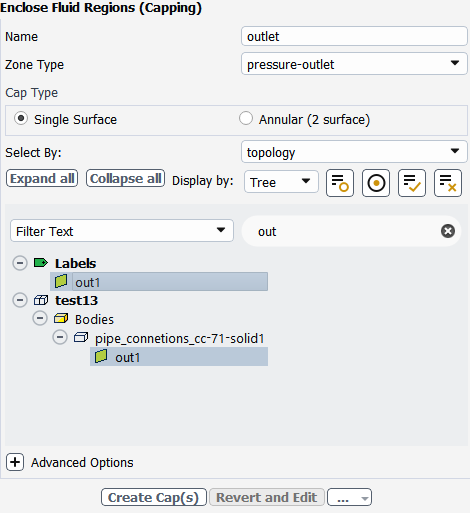This screenshot has height=513, width=470.
Task: Open the Select By topology dropdown
Action: (x=354, y=152)
